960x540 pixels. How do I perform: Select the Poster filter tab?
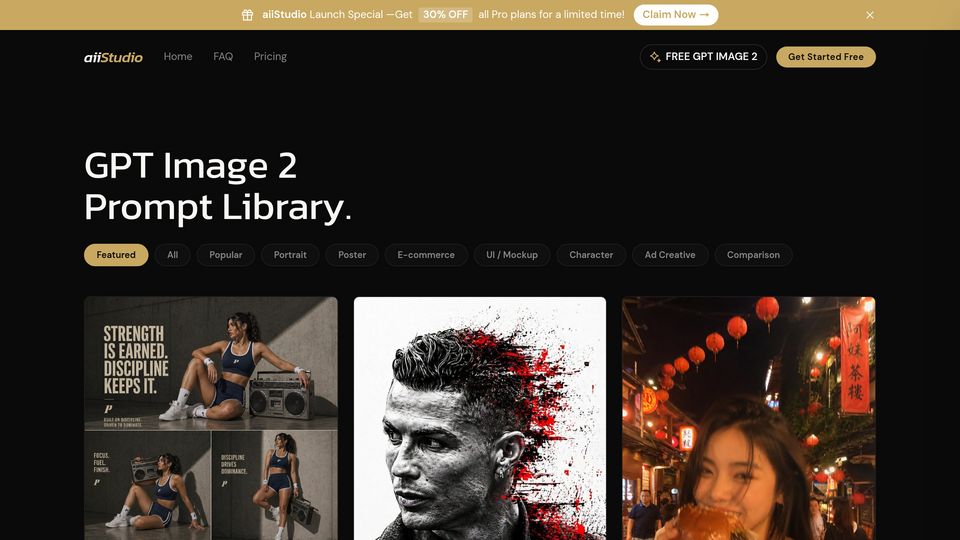pyautogui.click(x=352, y=255)
